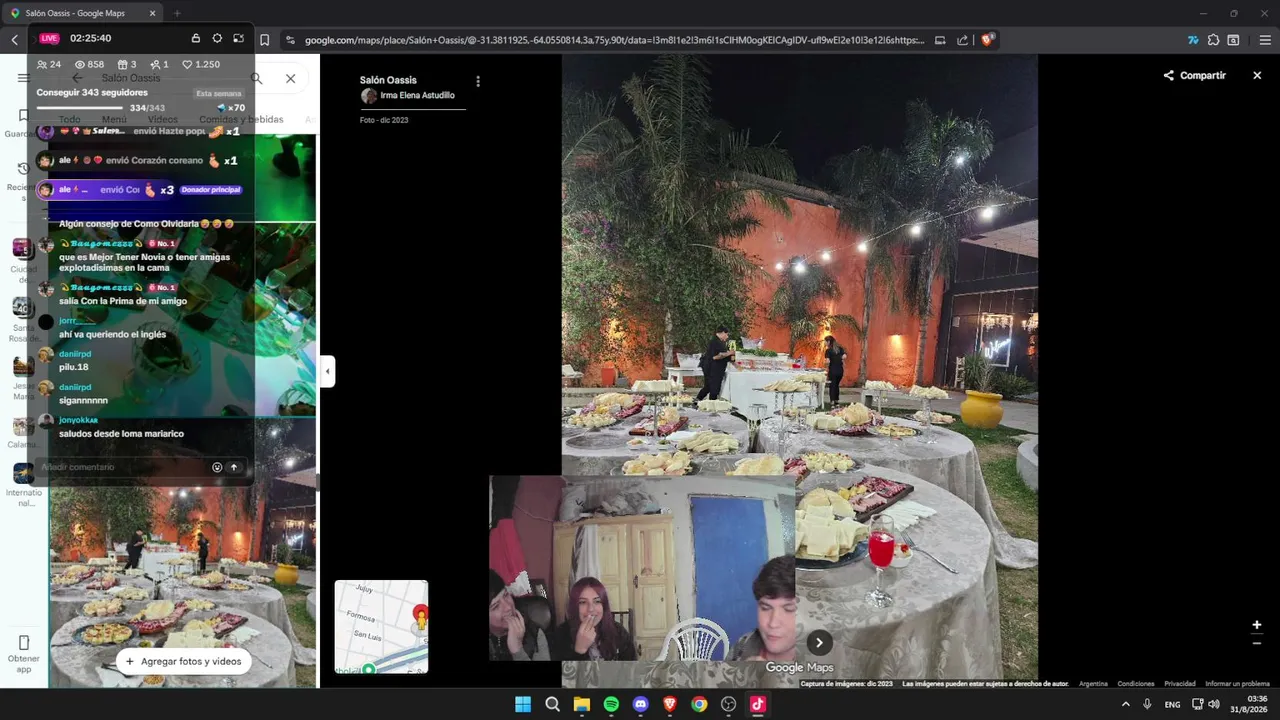Open browser extensions puzzle icon
The width and height of the screenshot is (1280, 720).
tap(1213, 40)
